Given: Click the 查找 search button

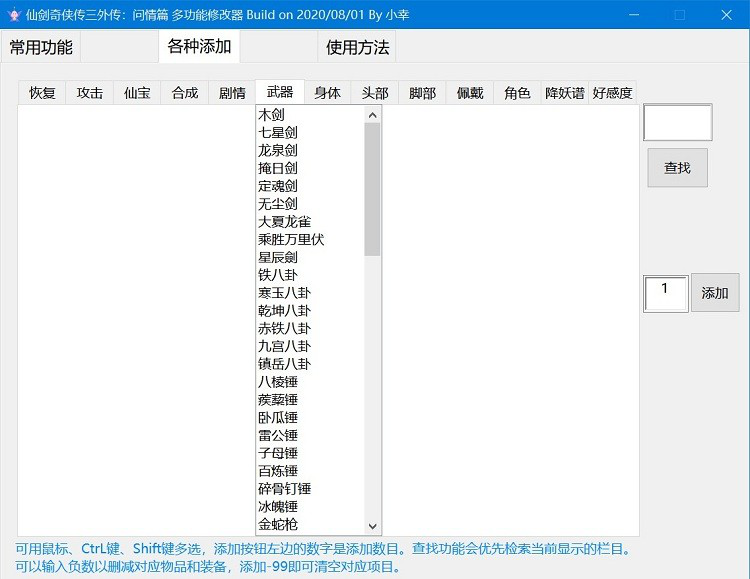Looking at the screenshot, I should pyautogui.click(x=677, y=167).
